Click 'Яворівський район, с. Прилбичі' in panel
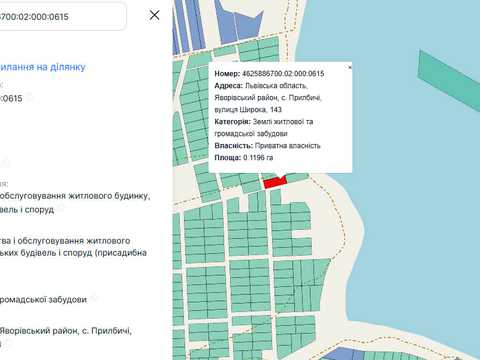480x360 pixels. [66, 331]
